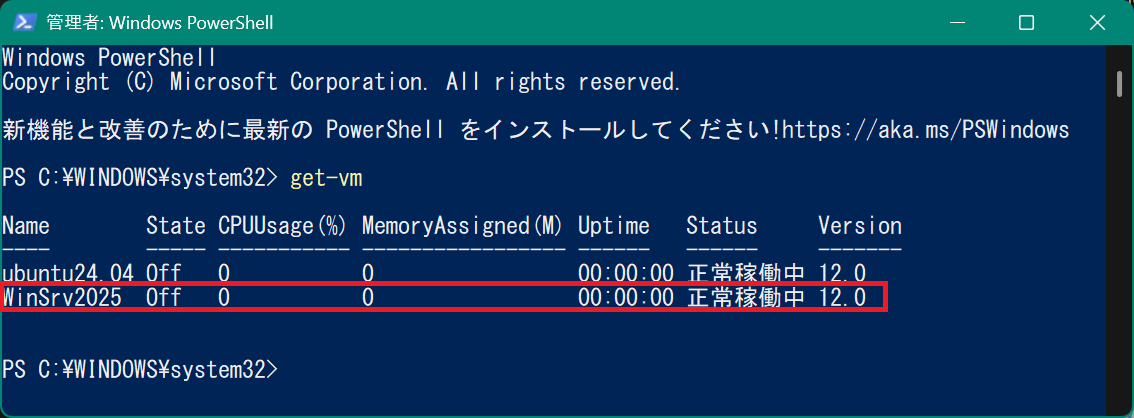1134x418 pixels.
Task: Select the ubuntu24.04 VM name
Action: pyautogui.click(x=68, y=273)
